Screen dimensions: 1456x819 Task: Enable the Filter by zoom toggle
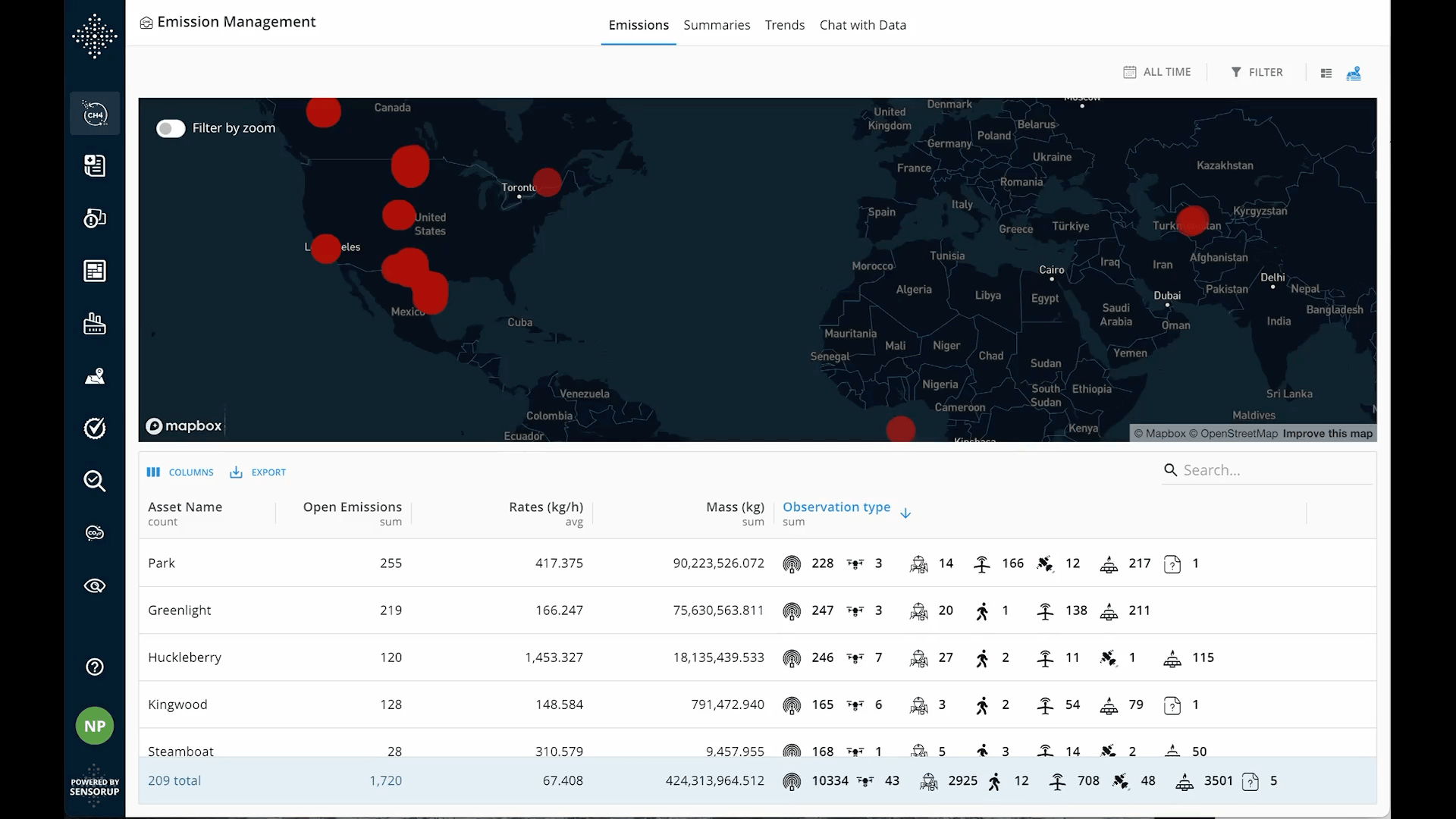coord(171,128)
